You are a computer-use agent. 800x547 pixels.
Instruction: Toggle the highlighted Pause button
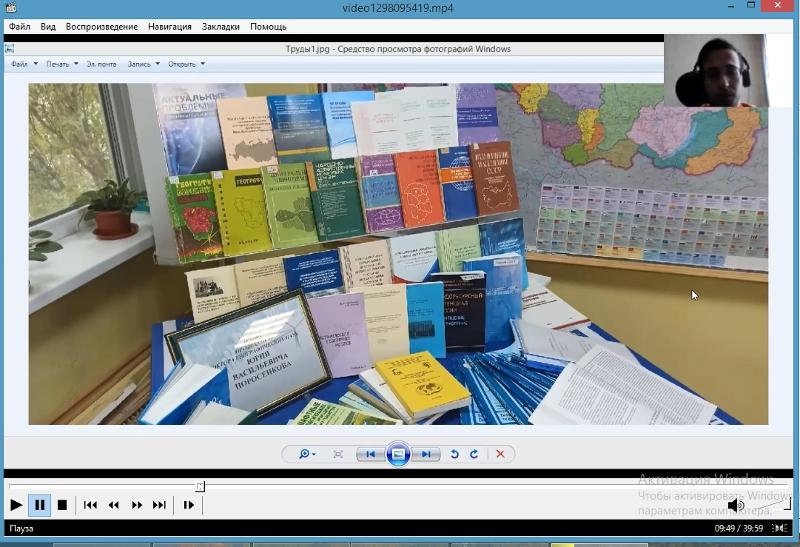pyautogui.click(x=39, y=505)
